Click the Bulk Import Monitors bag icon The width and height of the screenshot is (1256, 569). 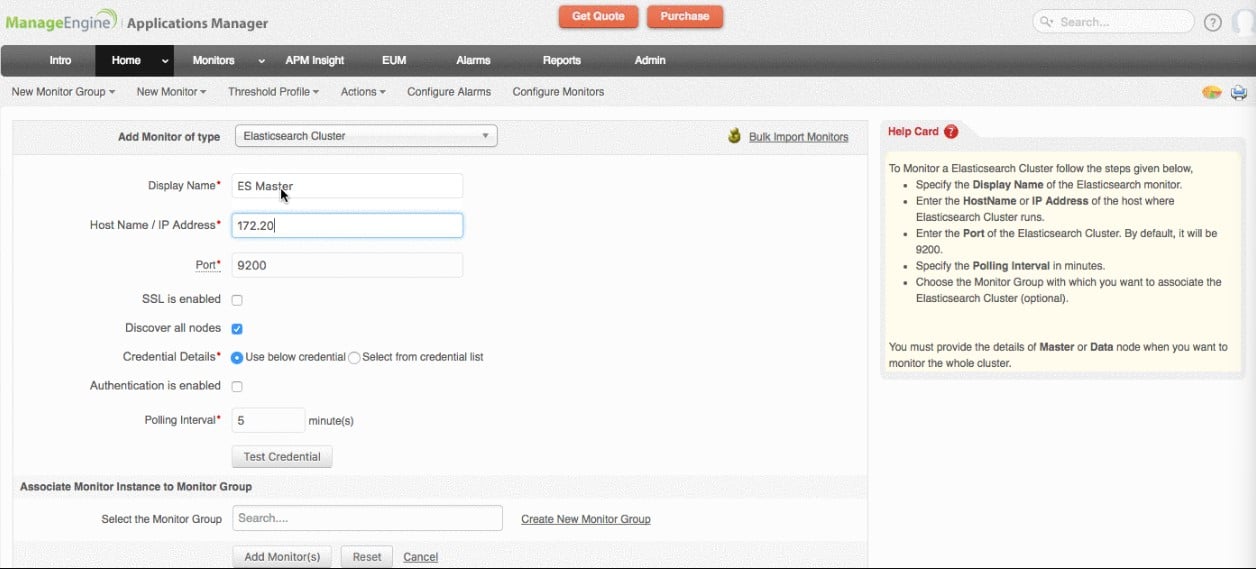(735, 136)
